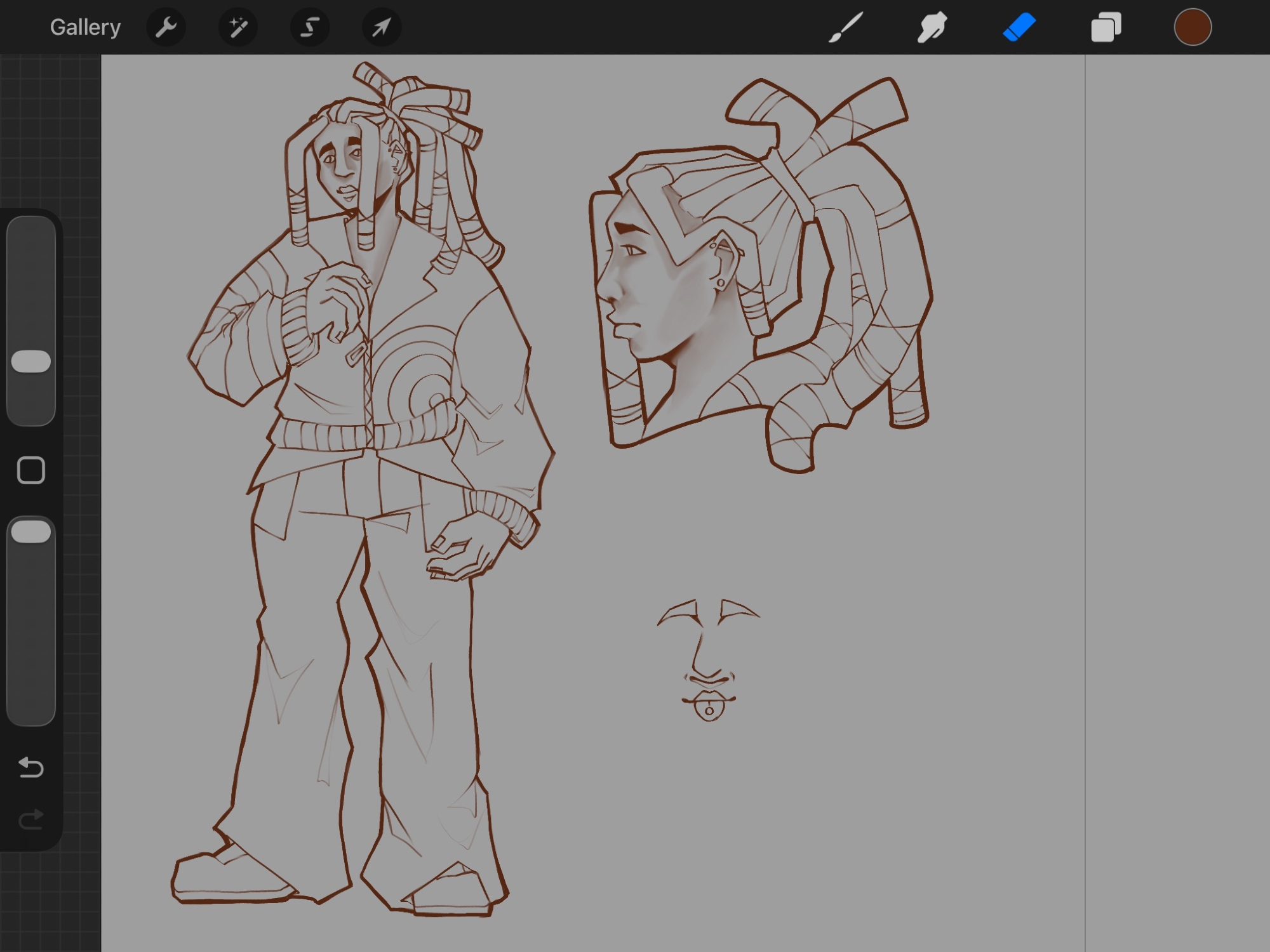Activate the Transform arrow tool
Viewport: 1270px width, 952px height.
tap(381, 27)
